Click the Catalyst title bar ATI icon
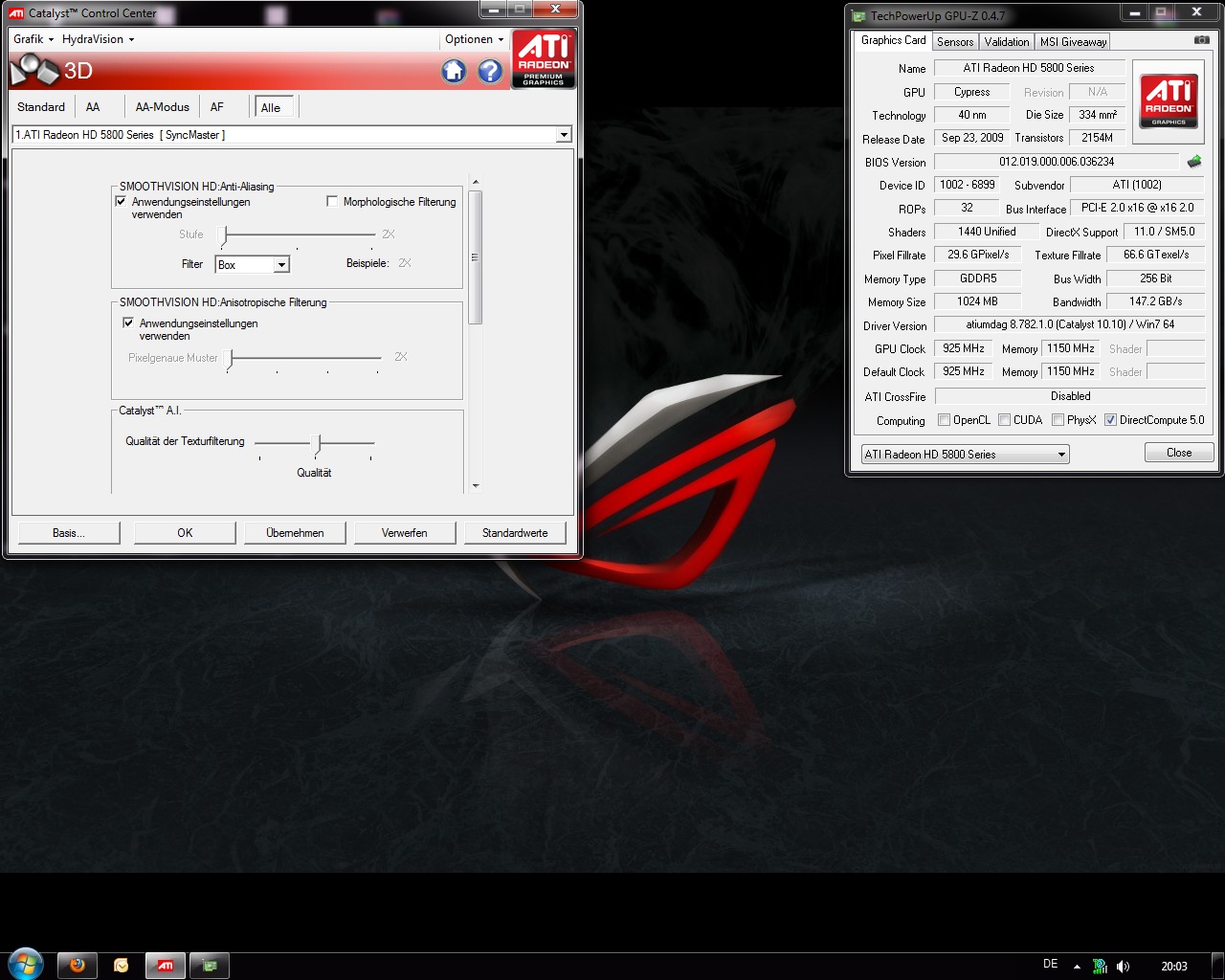The height and width of the screenshot is (980, 1225). coord(16,13)
